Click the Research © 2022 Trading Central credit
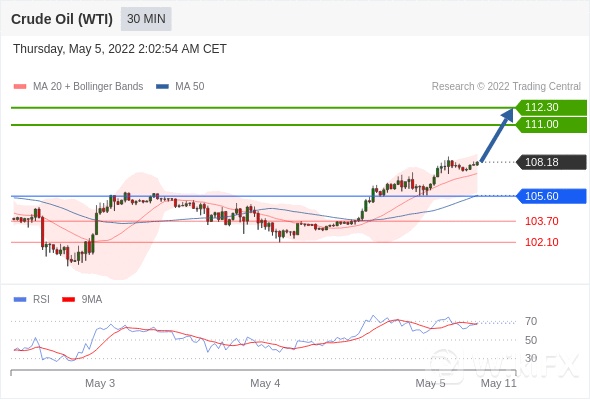Image resolution: width=590 pixels, height=400 pixels. [x=506, y=87]
